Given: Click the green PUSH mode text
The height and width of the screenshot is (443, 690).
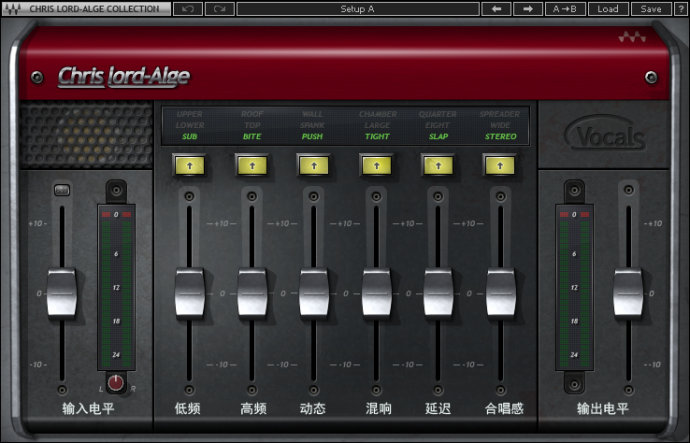Looking at the screenshot, I should coord(312,136).
